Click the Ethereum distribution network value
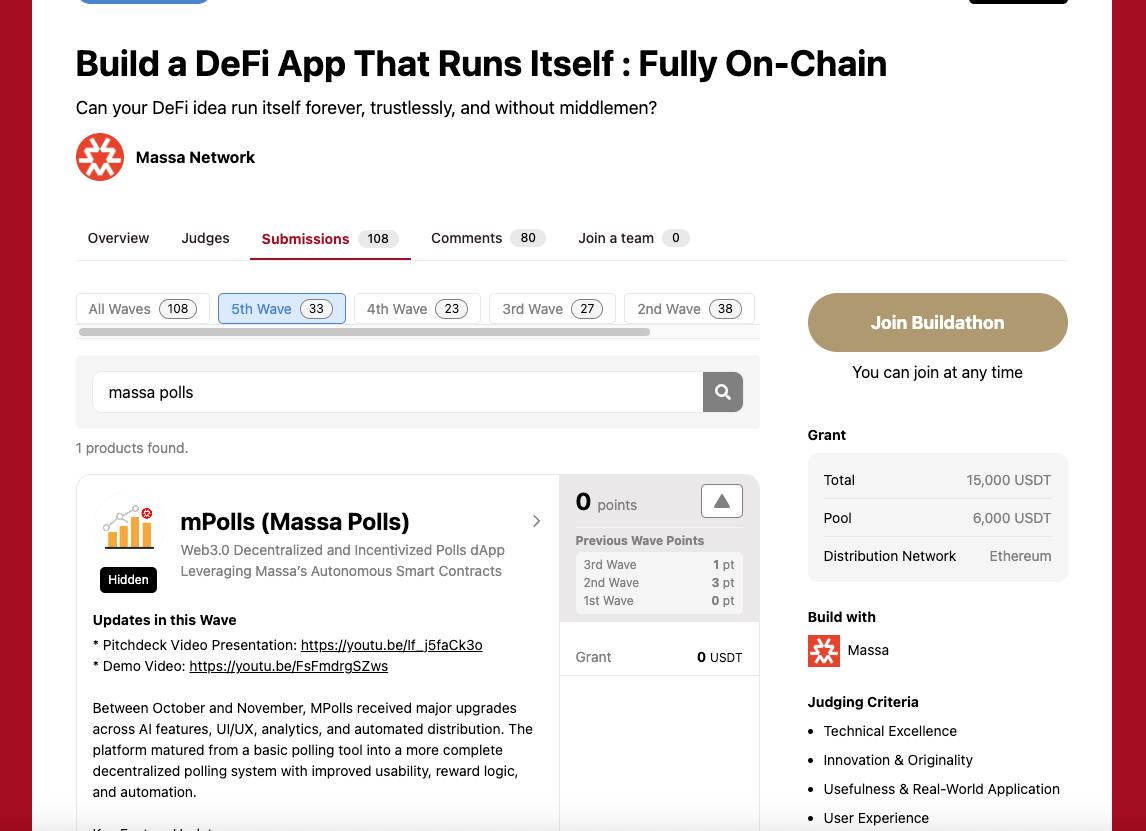 click(1020, 556)
